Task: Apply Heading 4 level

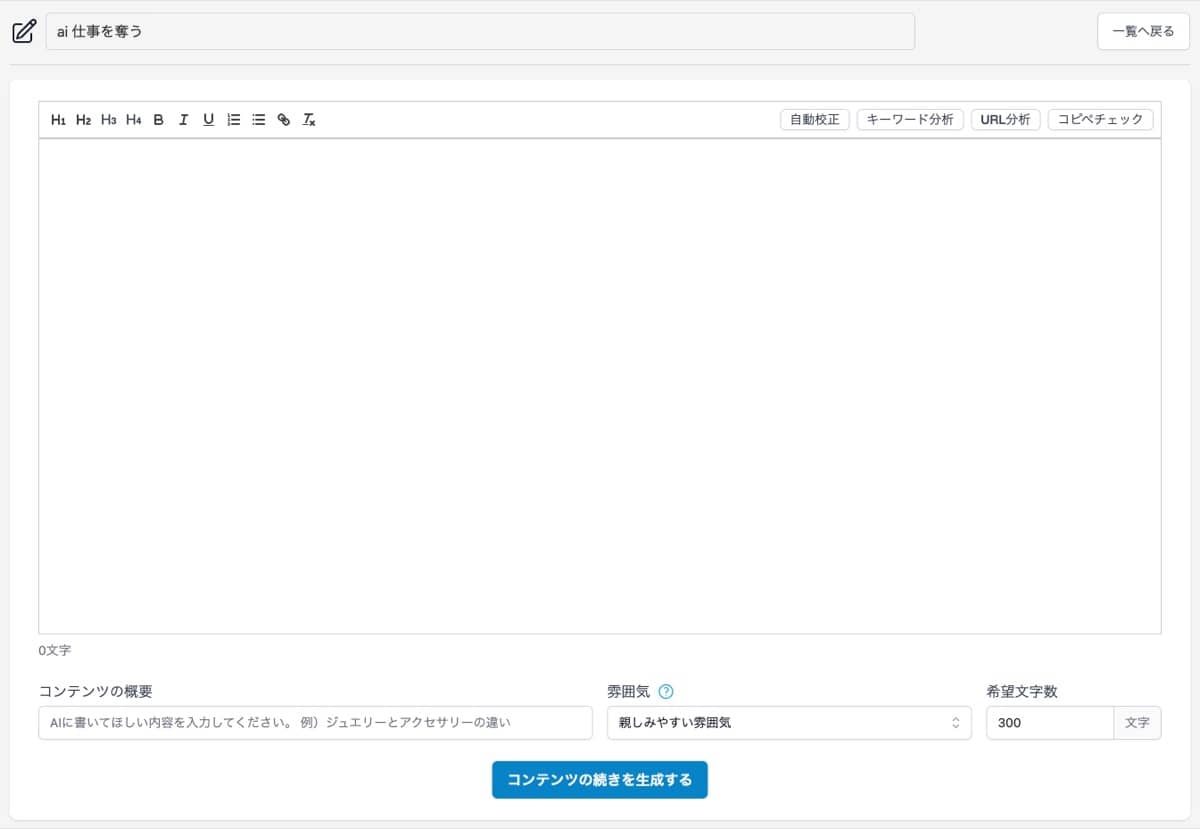Action: click(x=132, y=119)
